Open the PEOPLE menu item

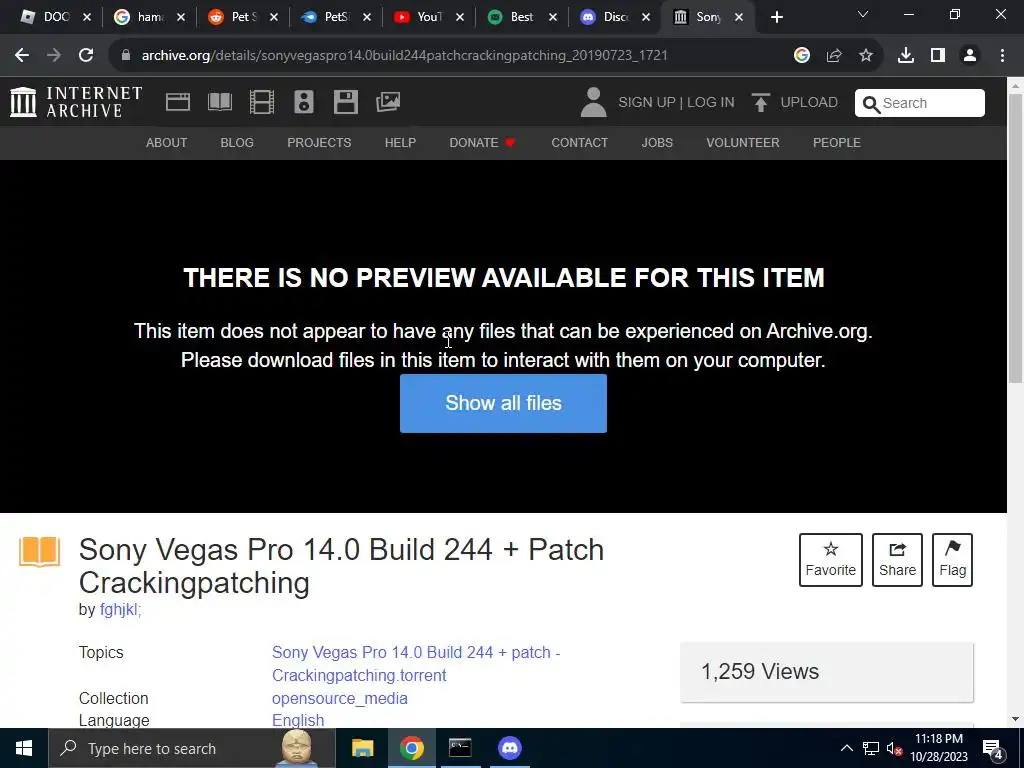pos(837,142)
